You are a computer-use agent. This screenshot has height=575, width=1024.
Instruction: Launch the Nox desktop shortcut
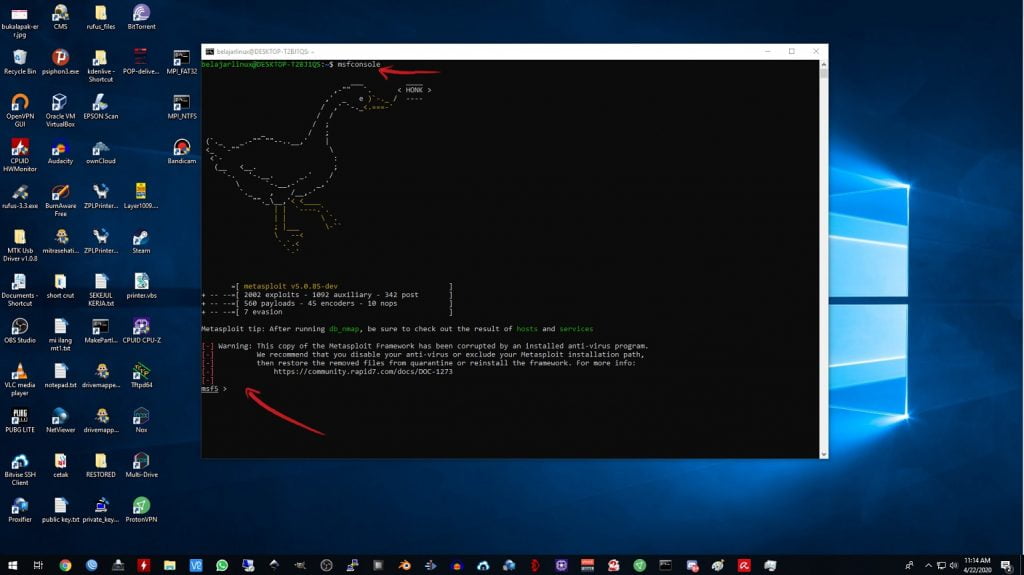point(141,421)
